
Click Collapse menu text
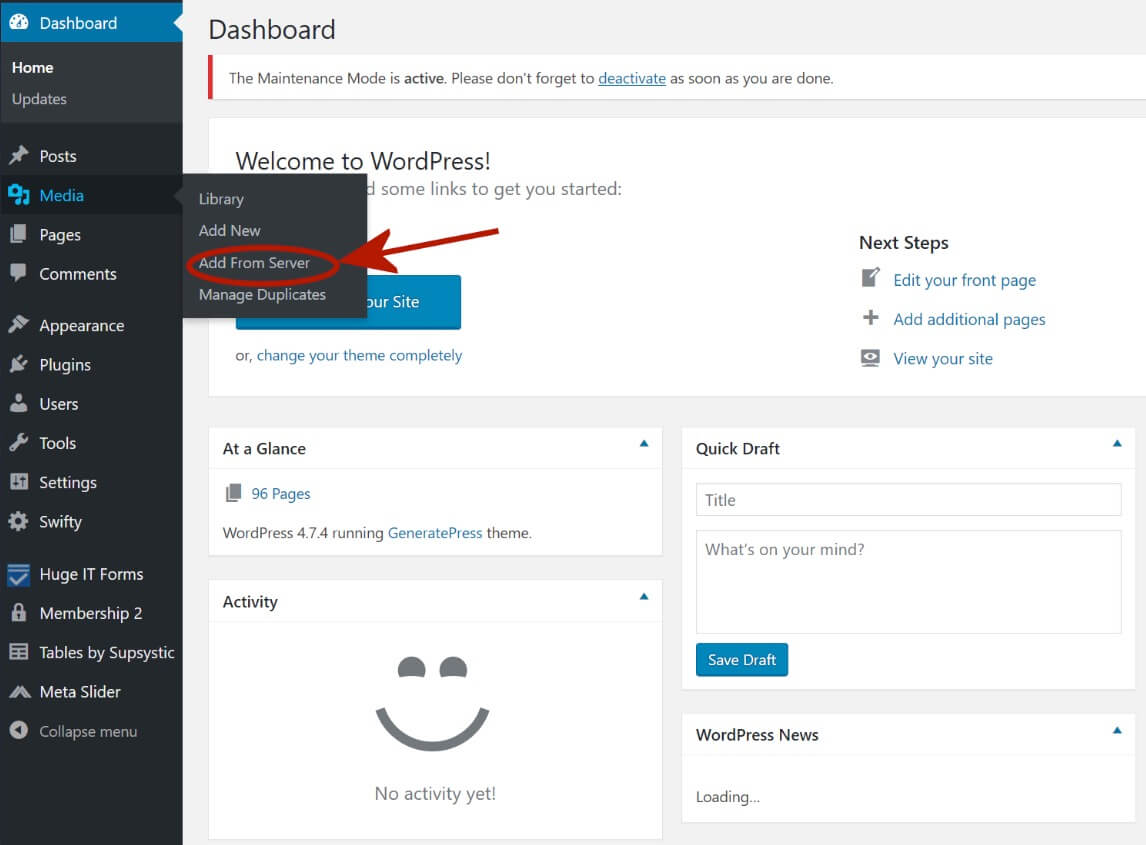point(88,731)
